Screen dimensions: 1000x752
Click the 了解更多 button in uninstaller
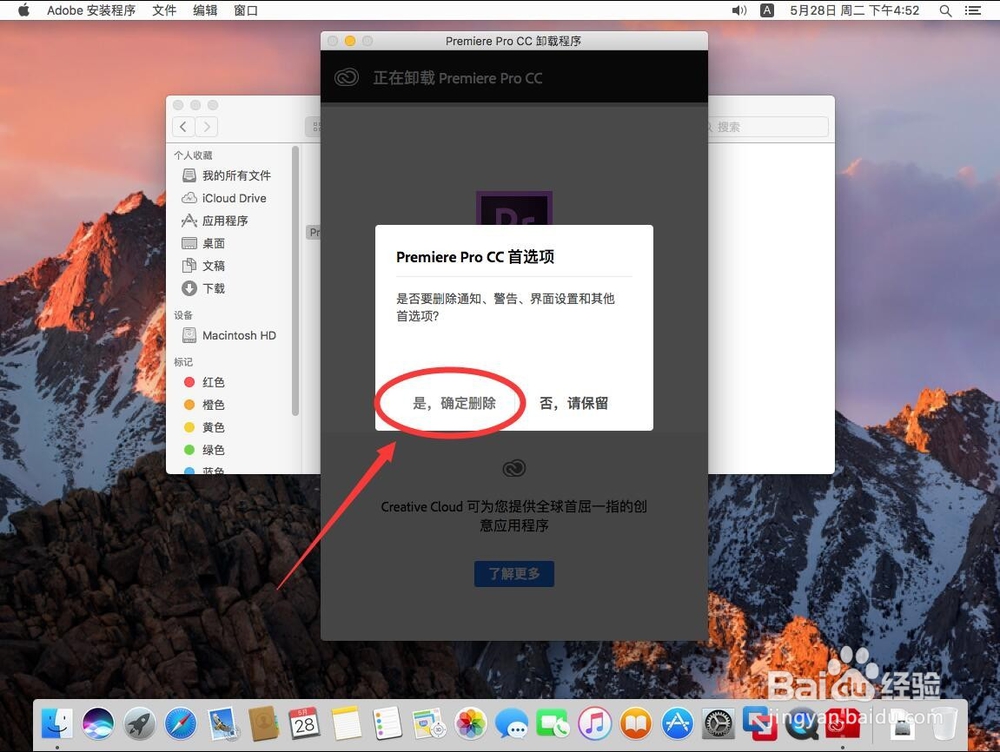click(x=514, y=573)
